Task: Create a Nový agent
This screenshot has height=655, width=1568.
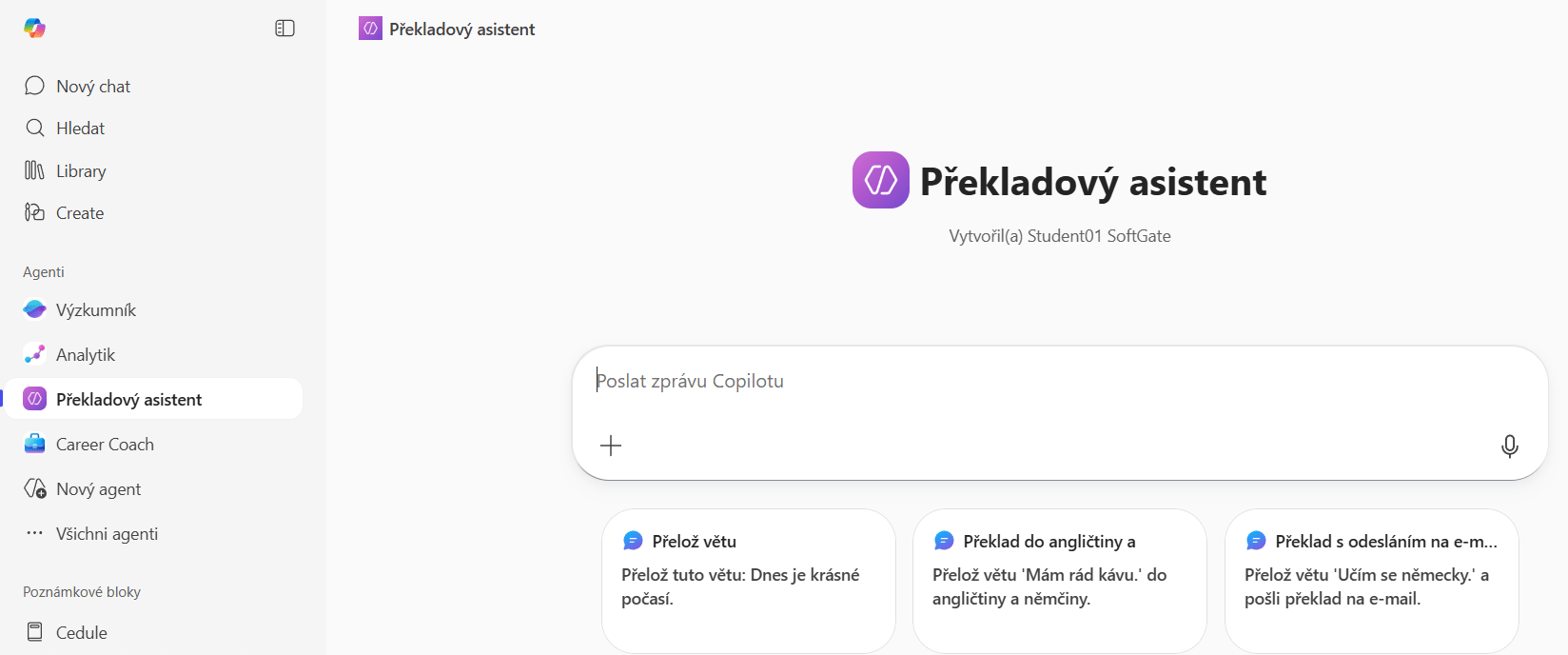Action: pos(98,489)
